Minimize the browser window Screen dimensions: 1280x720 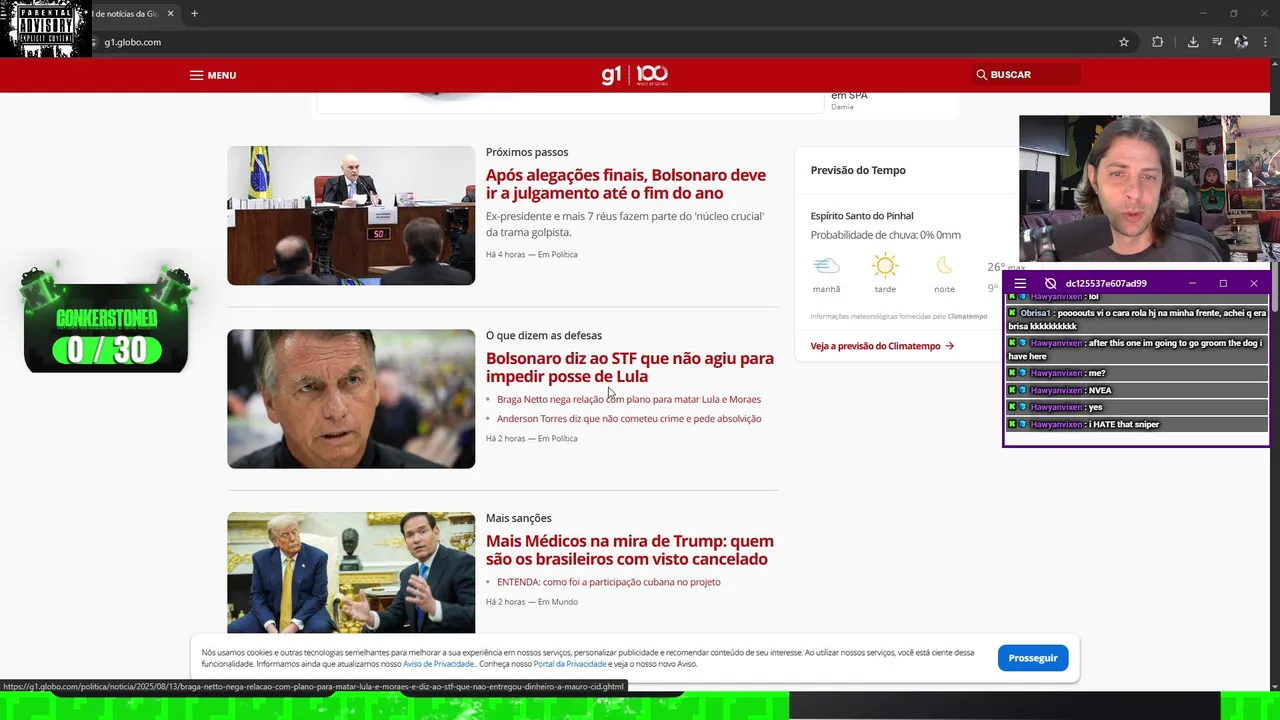[1203, 13]
